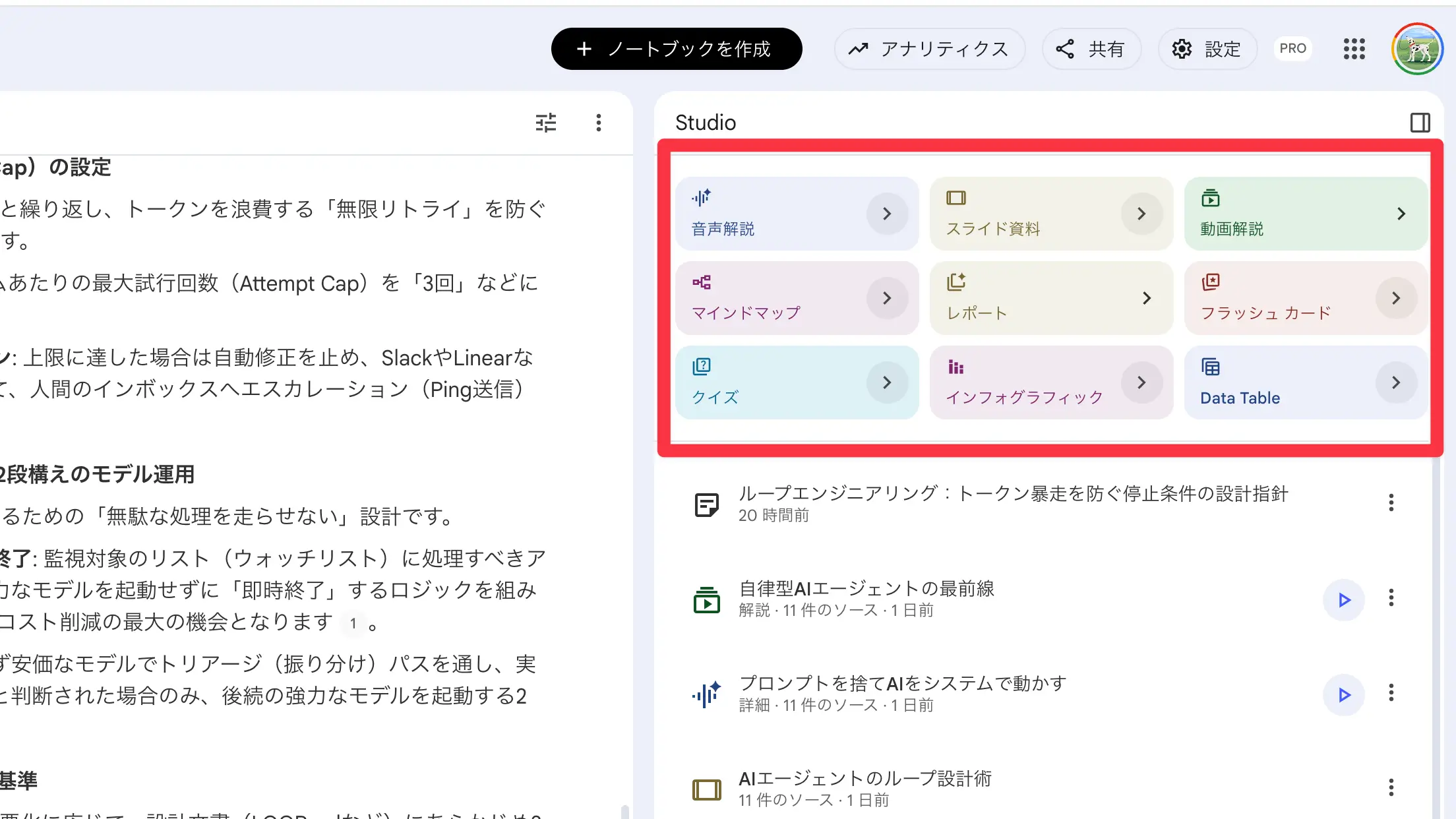This screenshot has width=1456, height=819.
Task: Expand クイズ options arrow
Action: pos(887,382)
